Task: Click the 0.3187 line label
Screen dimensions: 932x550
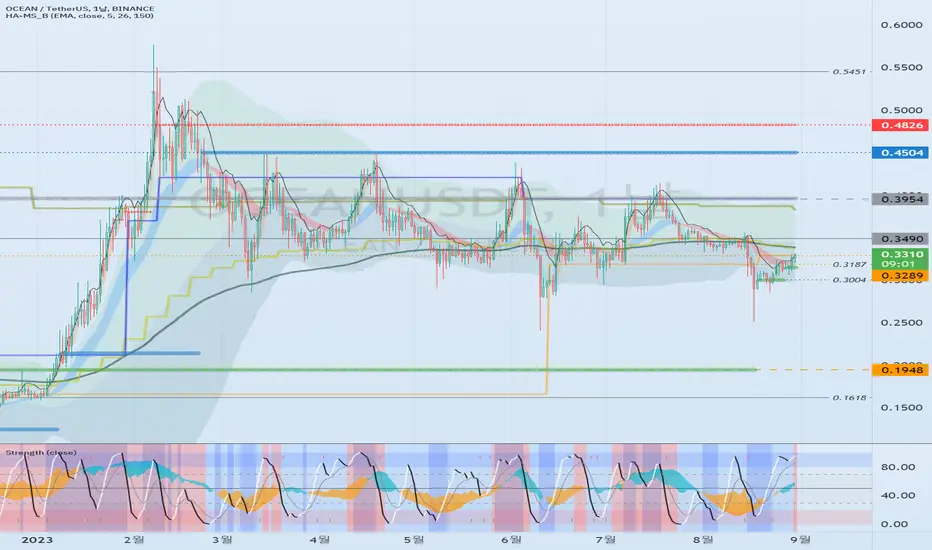Action: pyautogui.click(x=849, y=265)
